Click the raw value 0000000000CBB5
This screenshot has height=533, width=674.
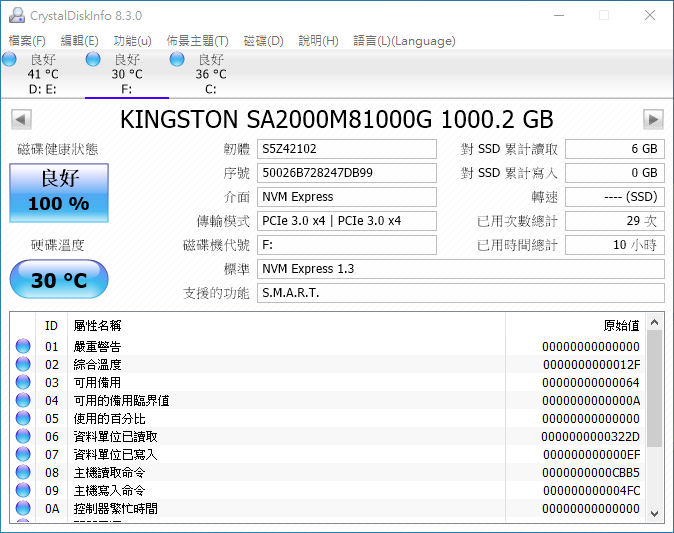coord(591,473)
